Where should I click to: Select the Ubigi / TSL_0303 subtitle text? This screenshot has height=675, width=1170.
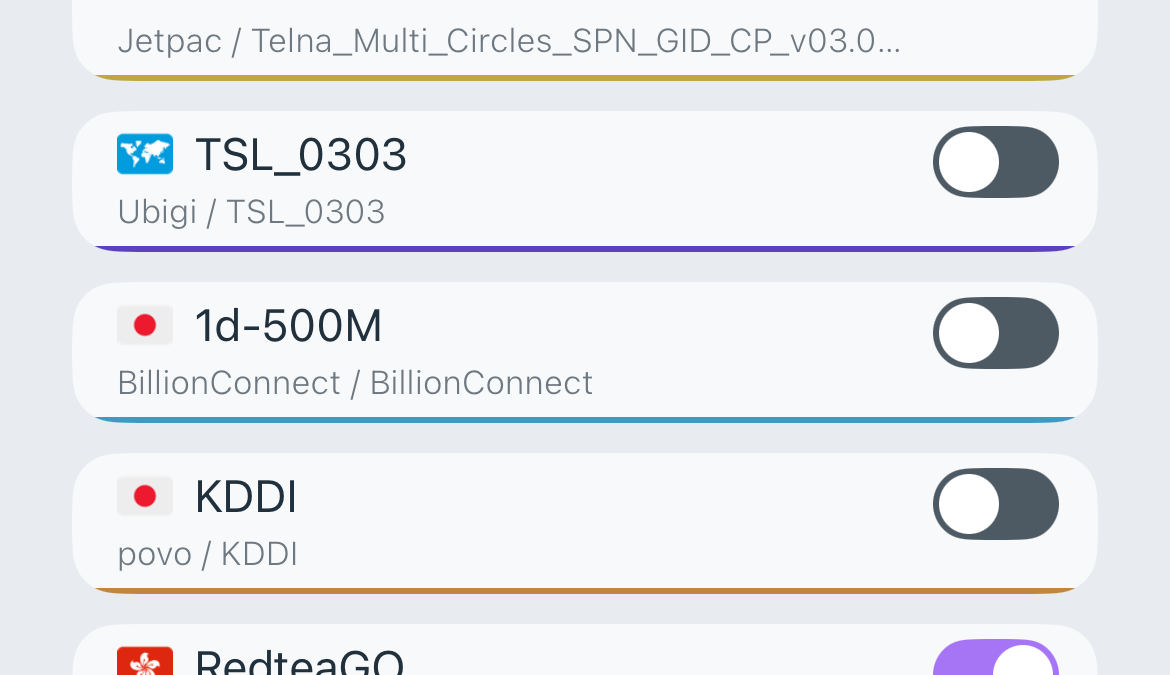tap(251, 211)
